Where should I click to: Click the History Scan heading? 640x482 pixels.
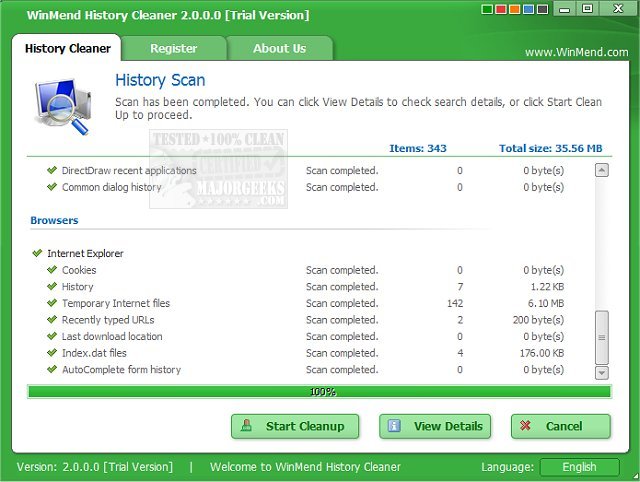coord(160,80)
